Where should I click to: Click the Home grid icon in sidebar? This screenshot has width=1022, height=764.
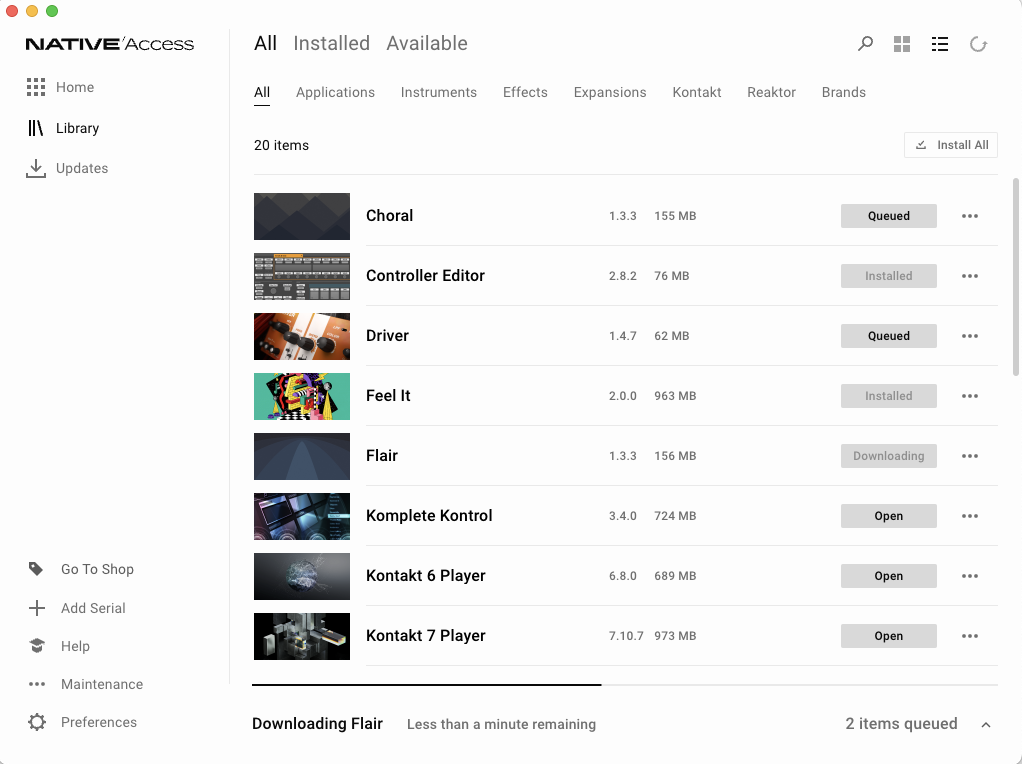(36, 87)
